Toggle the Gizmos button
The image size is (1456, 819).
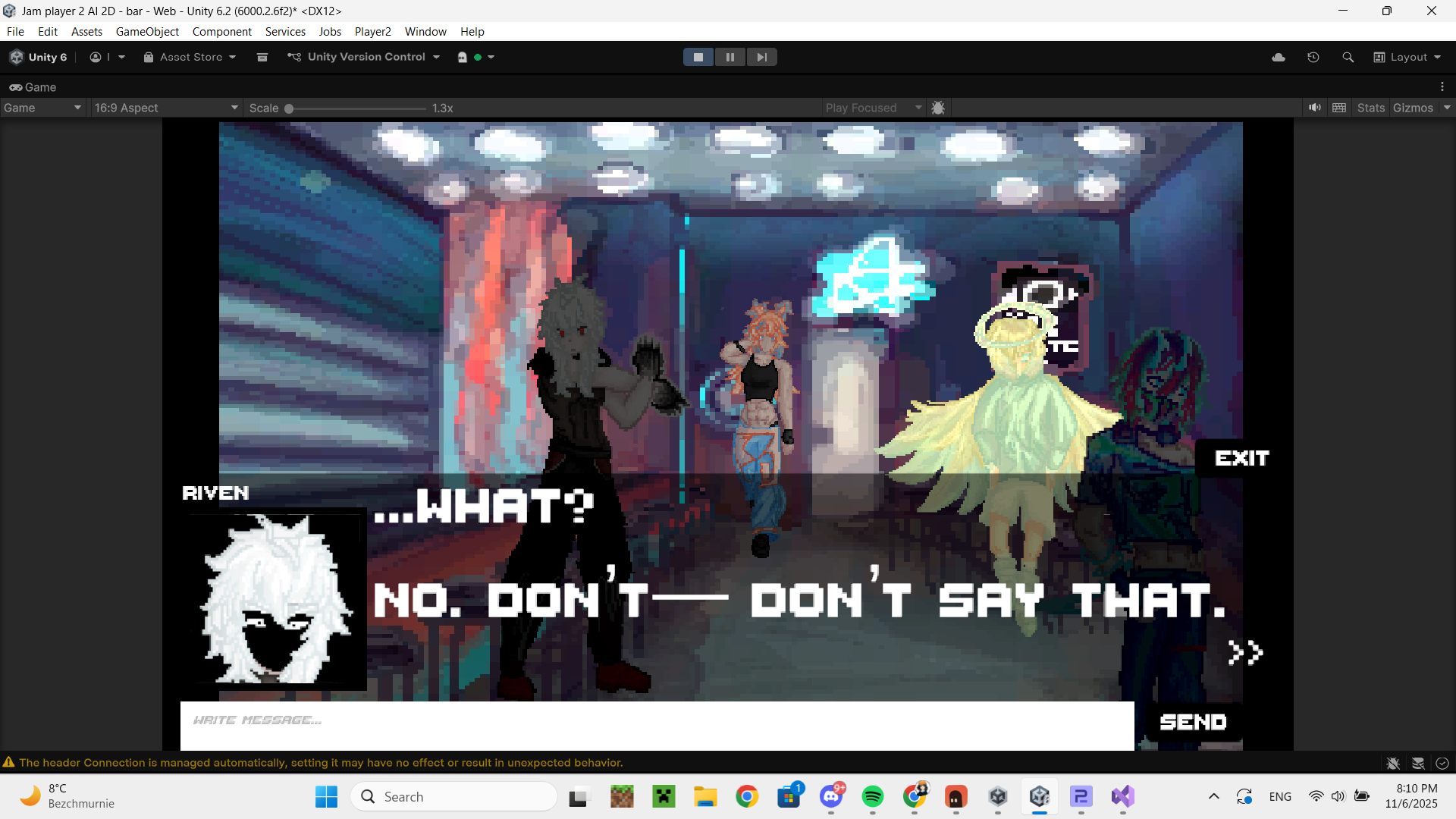[1413, 108]
